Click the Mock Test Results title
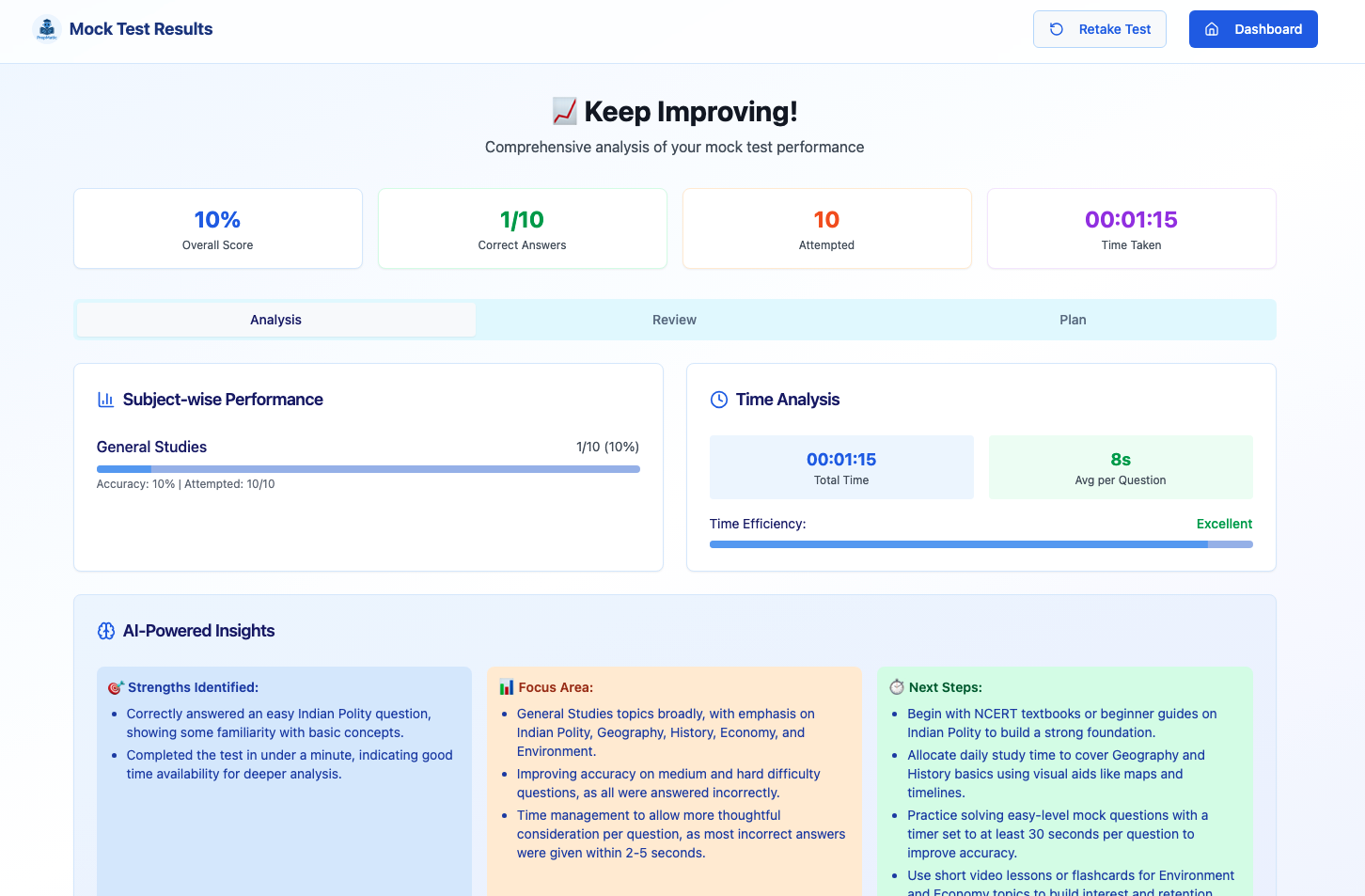The image size is (1365, 896). coord(141,29)
